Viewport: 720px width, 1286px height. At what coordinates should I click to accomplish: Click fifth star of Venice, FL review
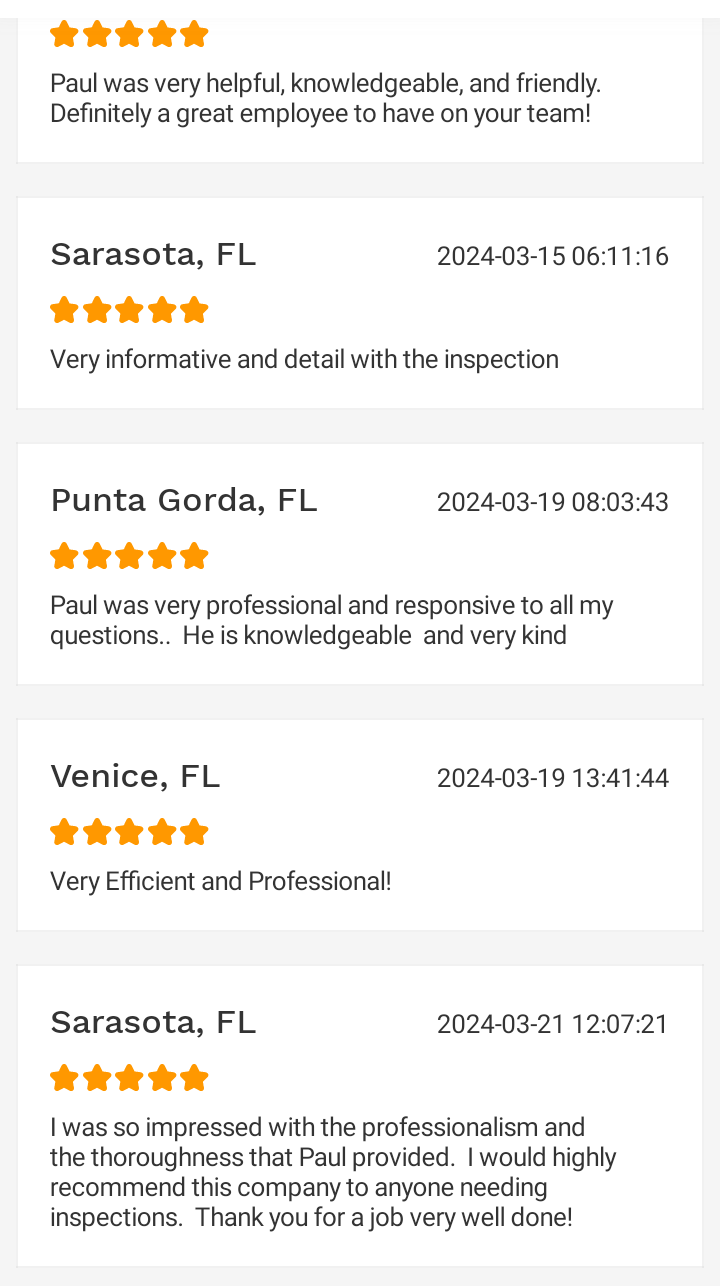click(194, 832)
